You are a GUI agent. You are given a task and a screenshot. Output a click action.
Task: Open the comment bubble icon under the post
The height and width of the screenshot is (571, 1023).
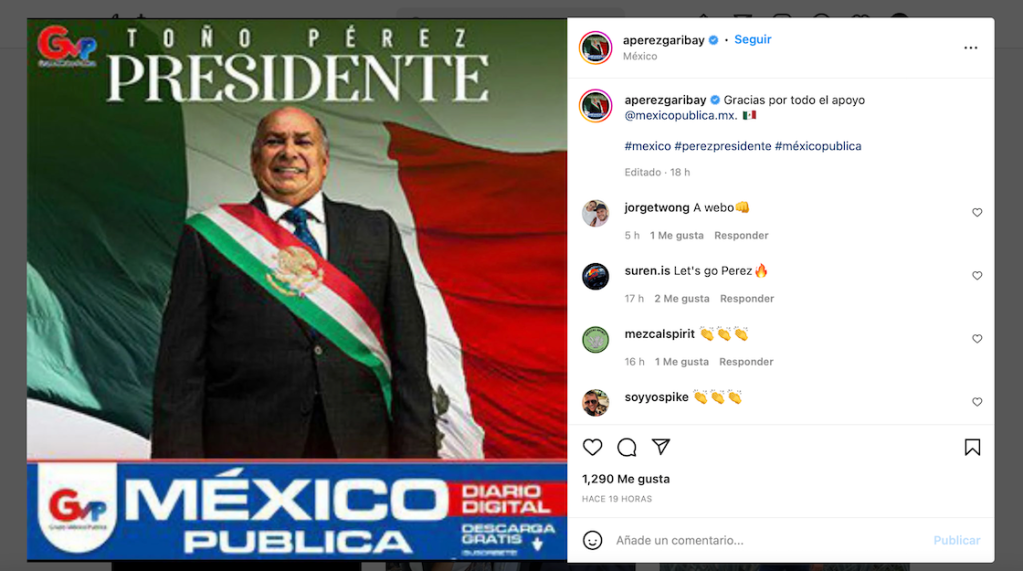pos(627,447)
